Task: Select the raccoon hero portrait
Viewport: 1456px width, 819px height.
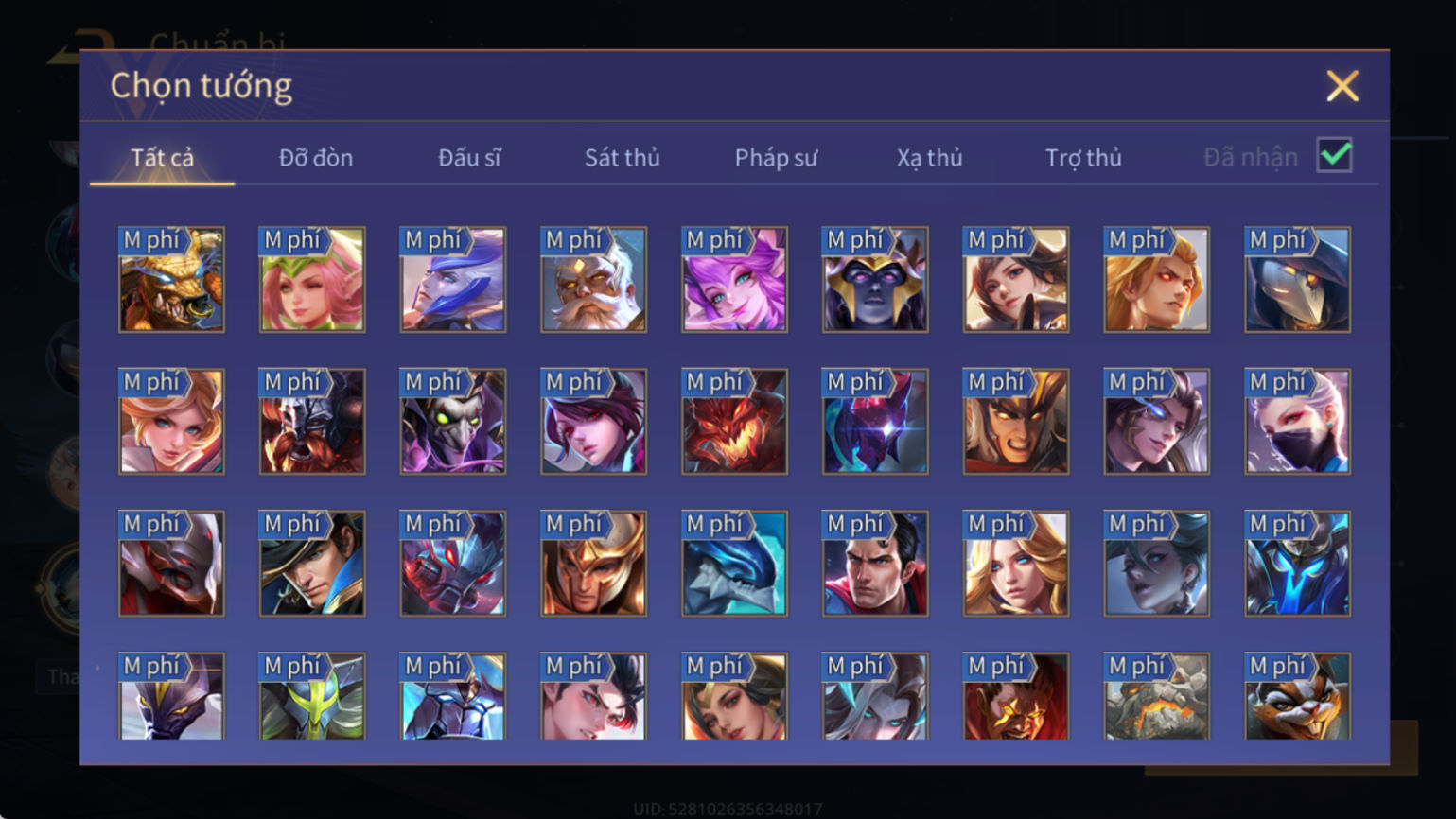Action: click(x=1297, y=696)
